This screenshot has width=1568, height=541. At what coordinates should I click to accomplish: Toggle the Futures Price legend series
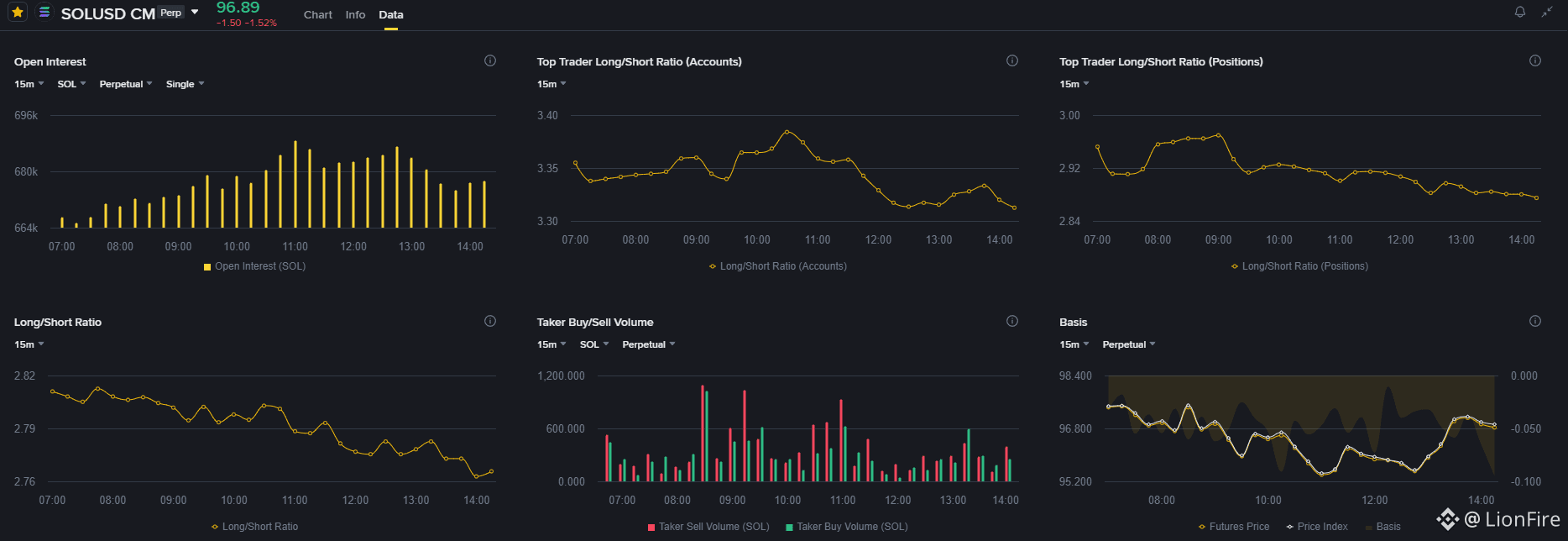coord(1233,527)
